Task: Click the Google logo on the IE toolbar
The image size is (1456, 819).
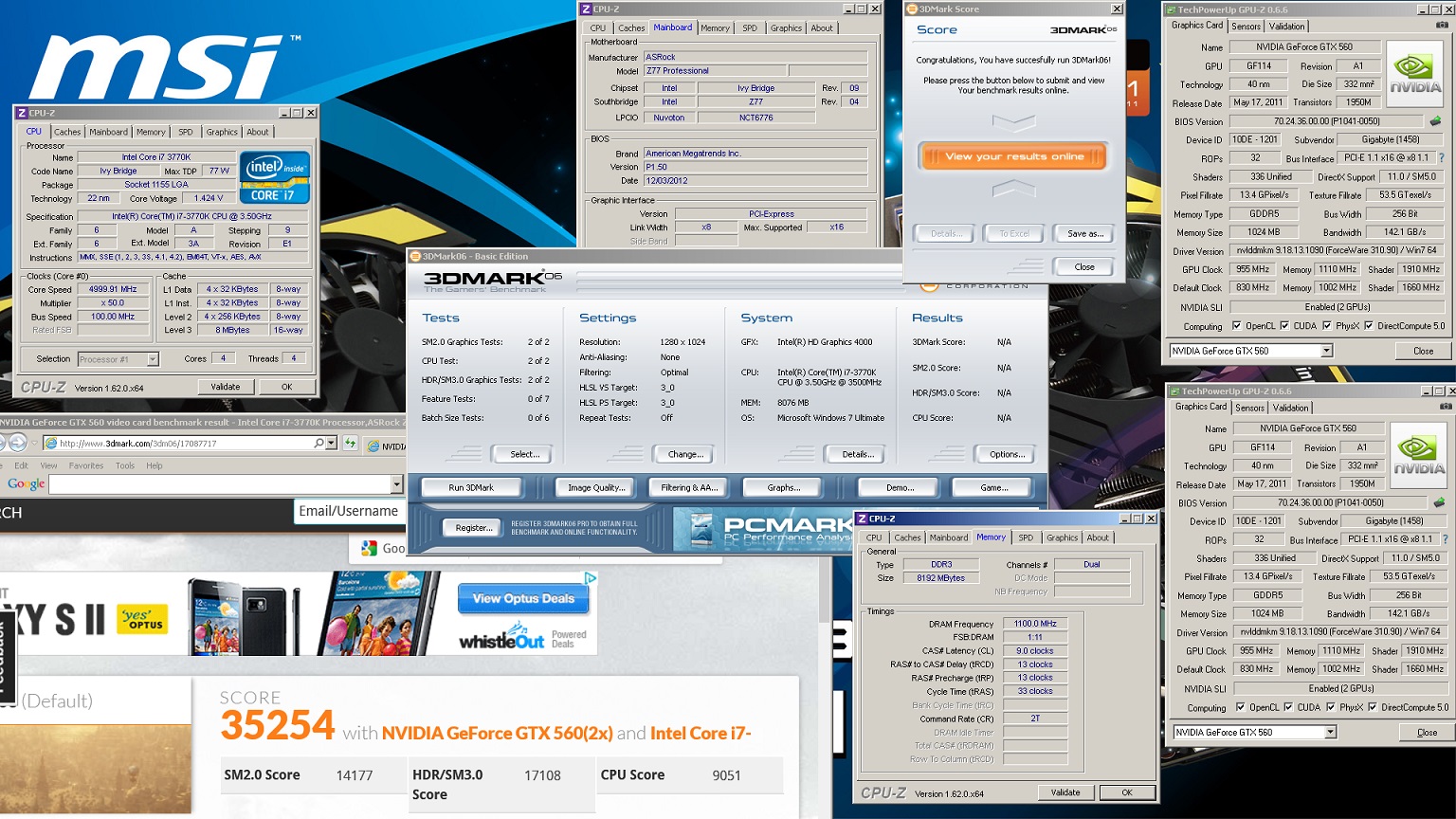Action: click(x=26, y=483)
